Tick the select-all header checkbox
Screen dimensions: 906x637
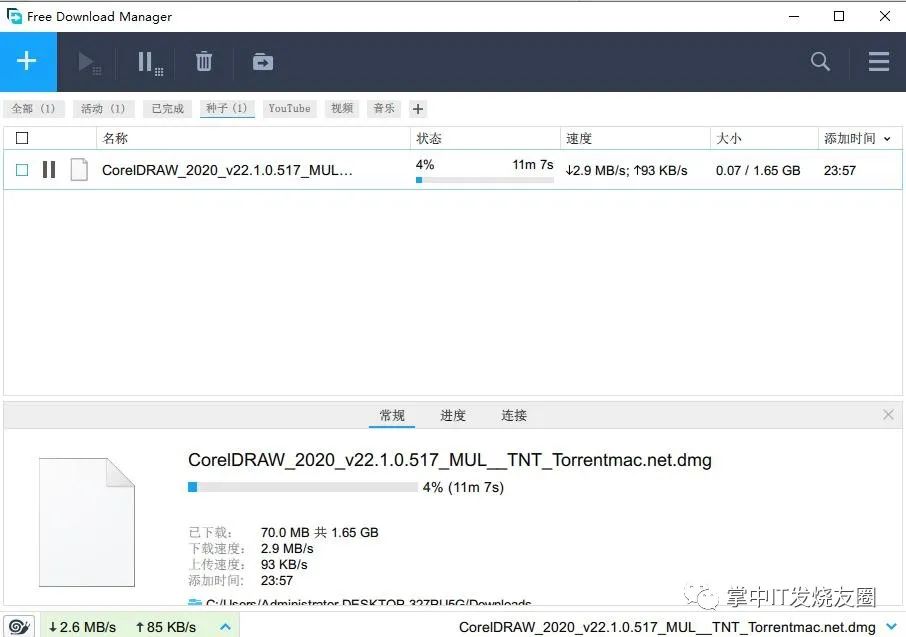coord(22,138)
